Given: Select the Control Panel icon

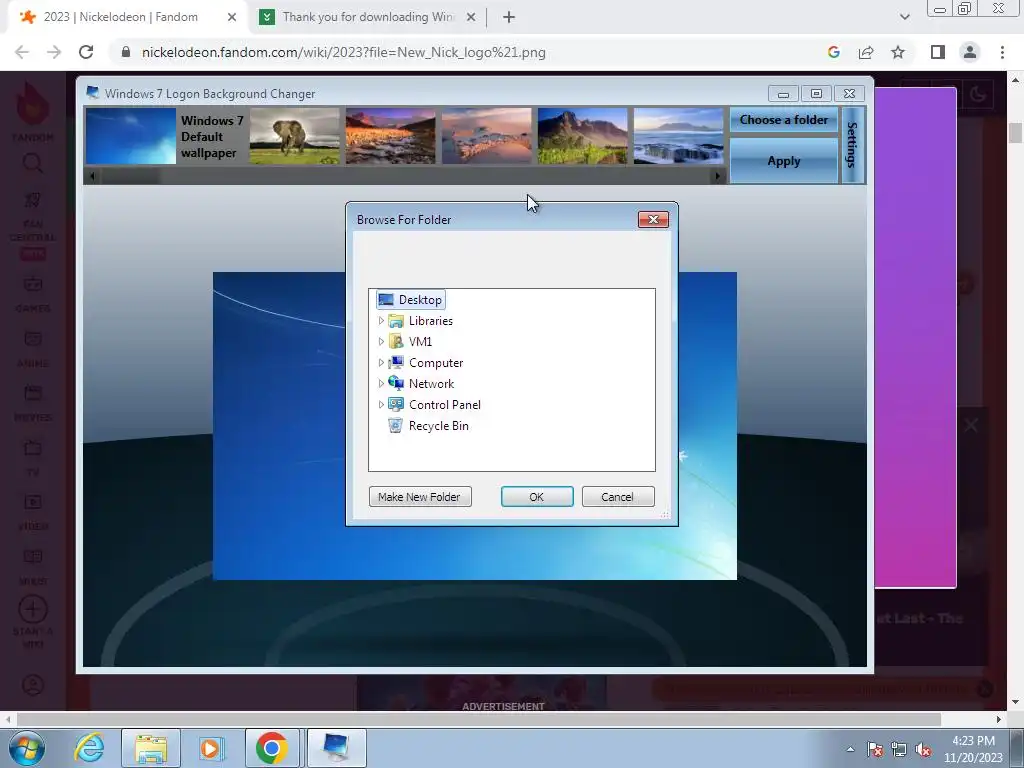Looking at the screenshot, I should coord(396,404).
